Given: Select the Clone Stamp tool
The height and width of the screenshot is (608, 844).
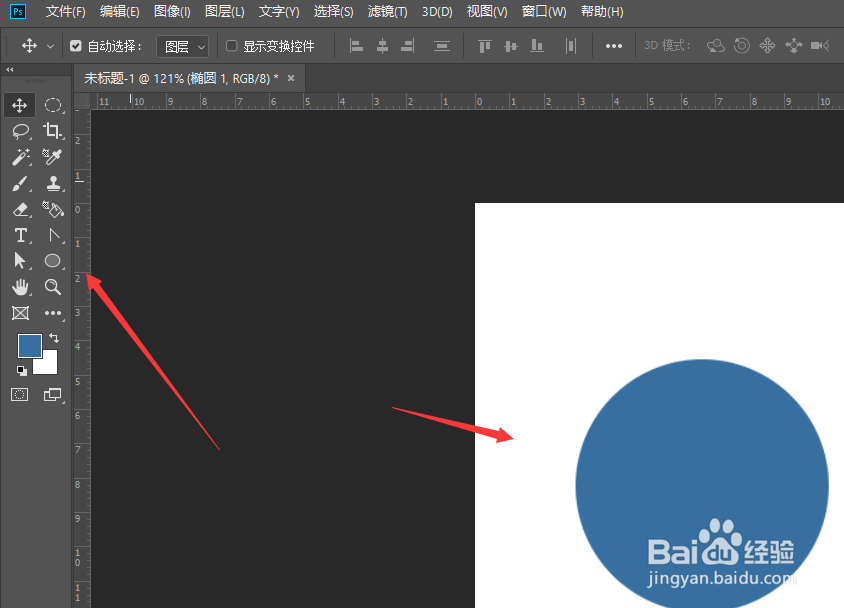Looking at the screenshot, I should (x=53, y=183).
